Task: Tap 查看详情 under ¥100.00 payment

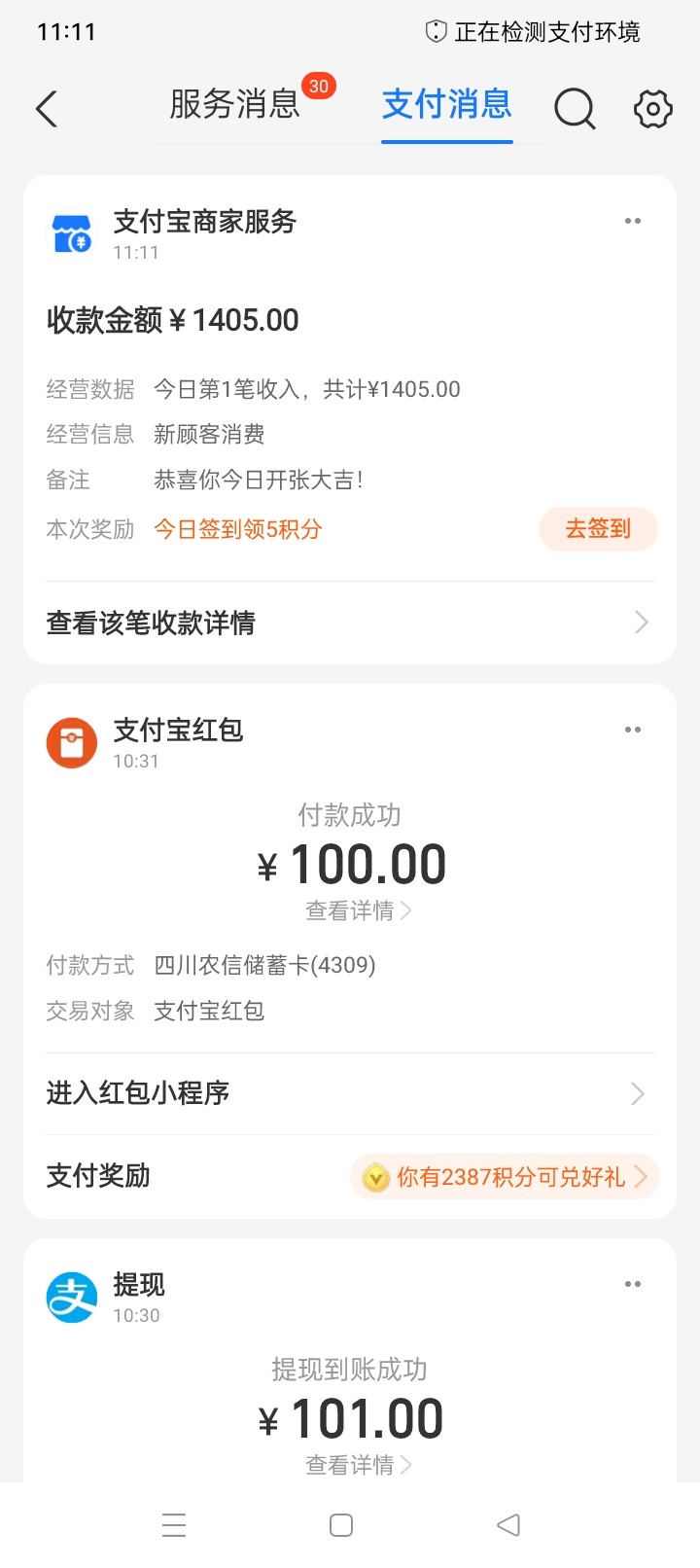Action: pyautogui.click(x=357, y=910)
